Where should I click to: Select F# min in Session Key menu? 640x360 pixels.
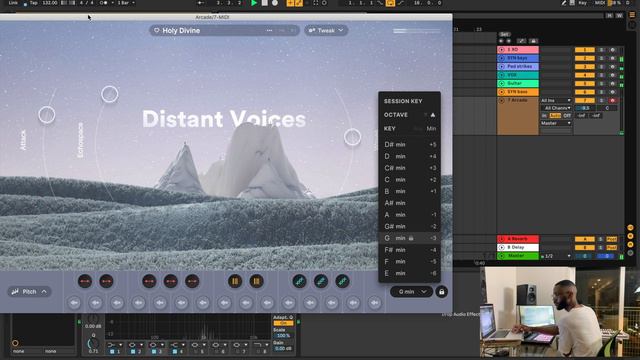tap(410, 250)
